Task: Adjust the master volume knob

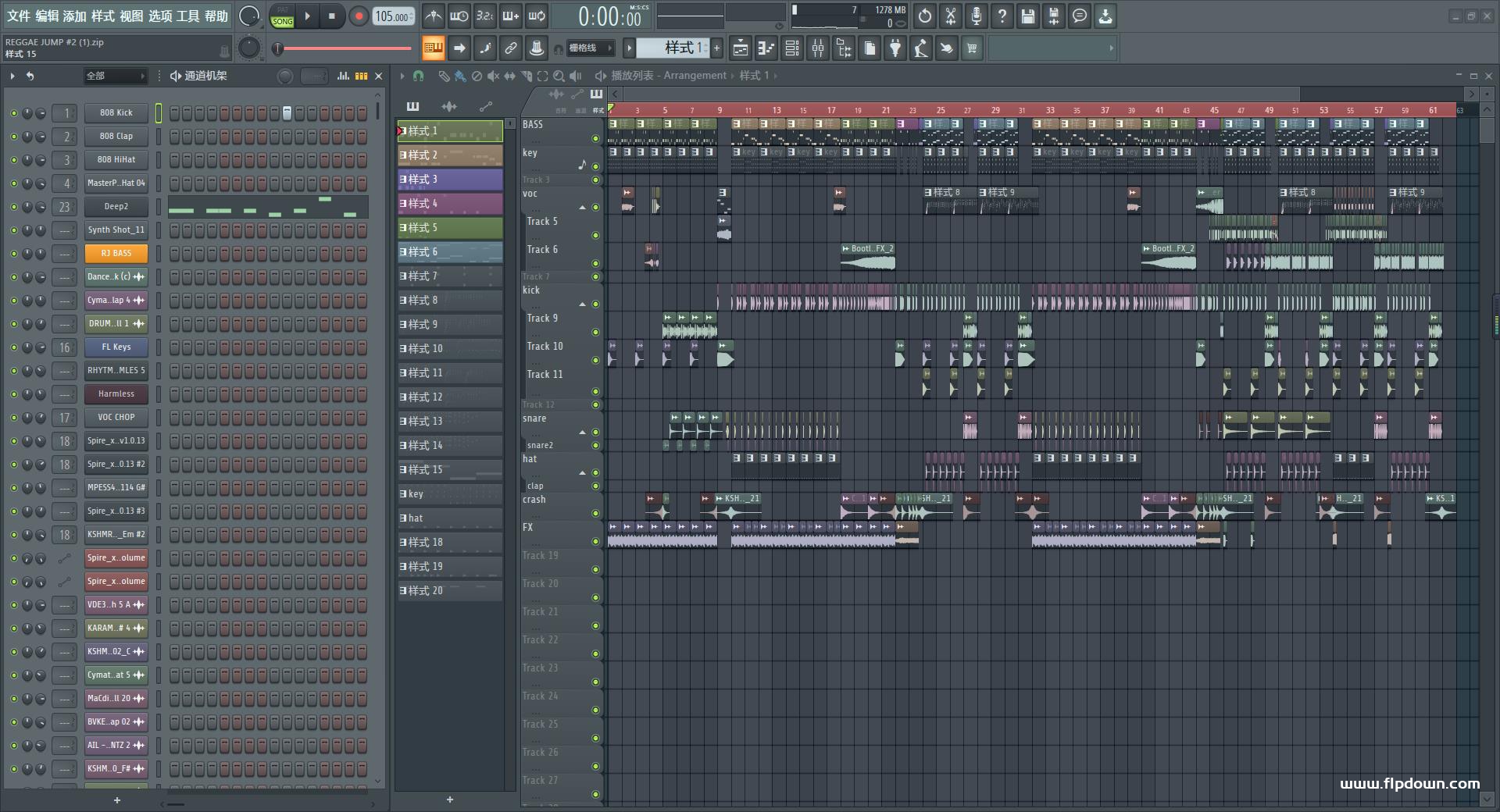Action: click(x=249, y=16)
